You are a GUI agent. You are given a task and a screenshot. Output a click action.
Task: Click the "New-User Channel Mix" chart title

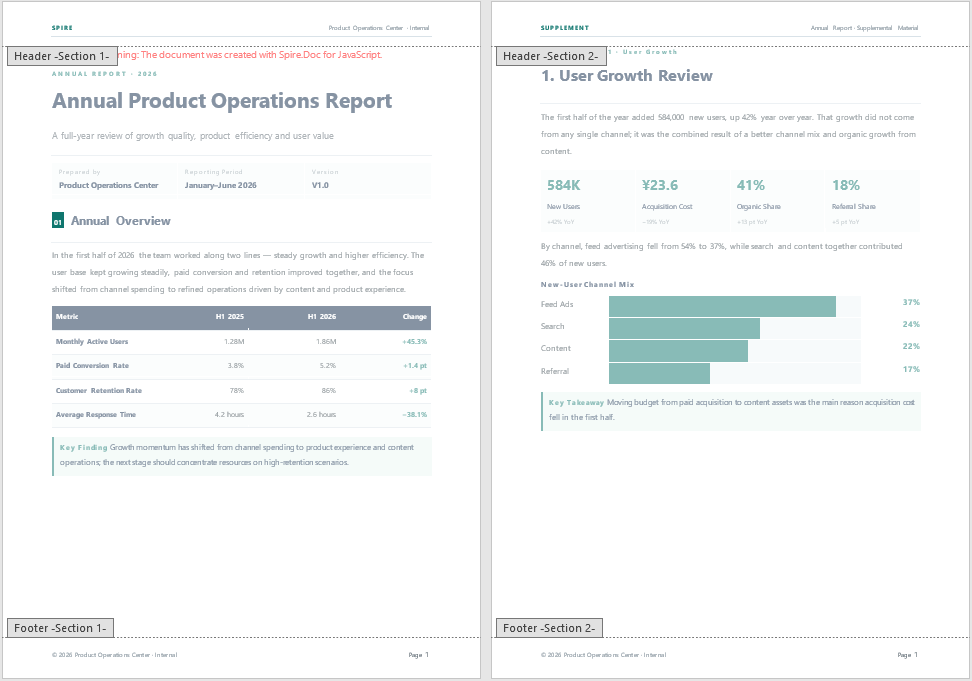click(x=587, y=284)
